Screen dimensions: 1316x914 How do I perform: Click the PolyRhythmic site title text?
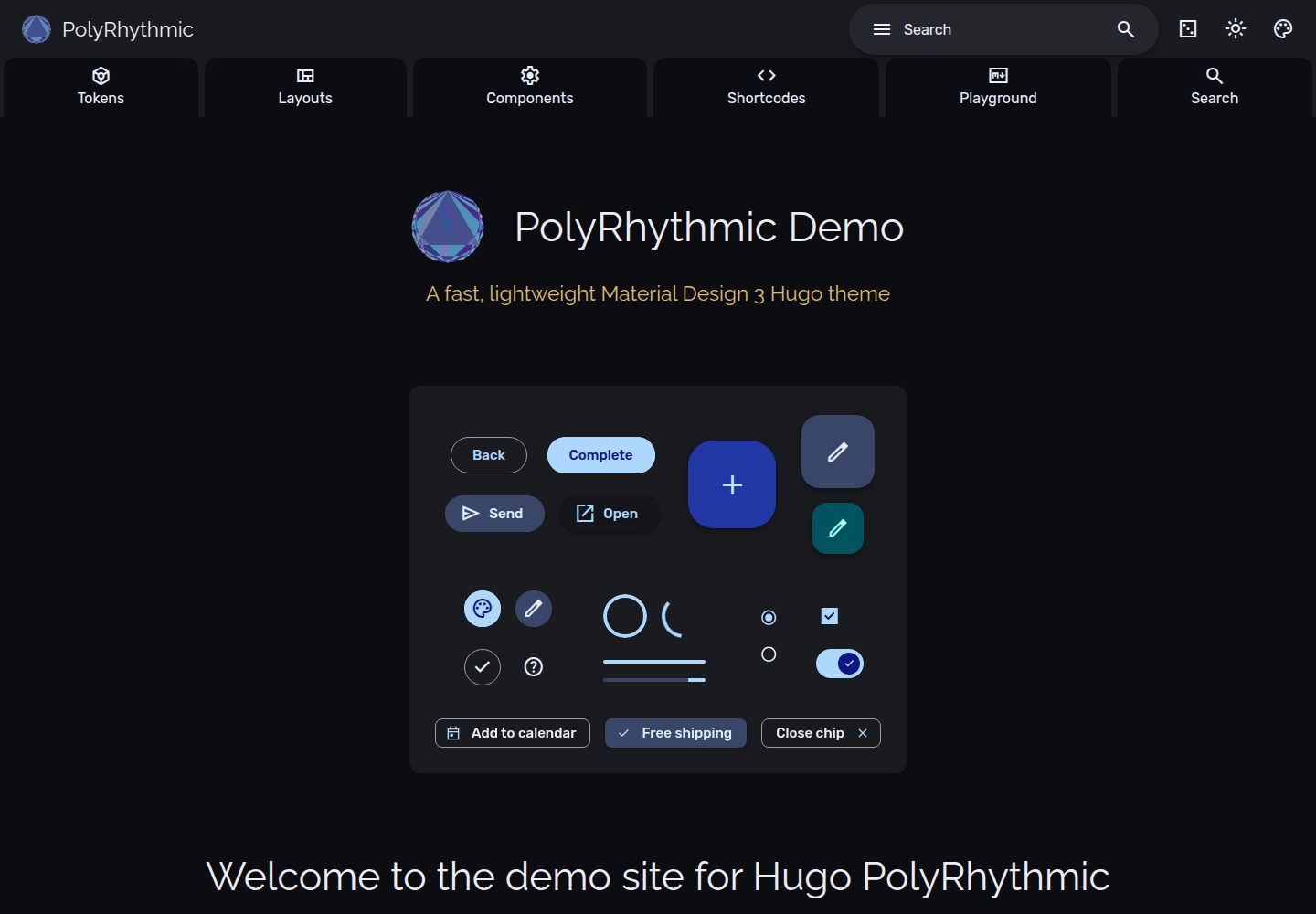pyautogui.click(x=128, y=29)
